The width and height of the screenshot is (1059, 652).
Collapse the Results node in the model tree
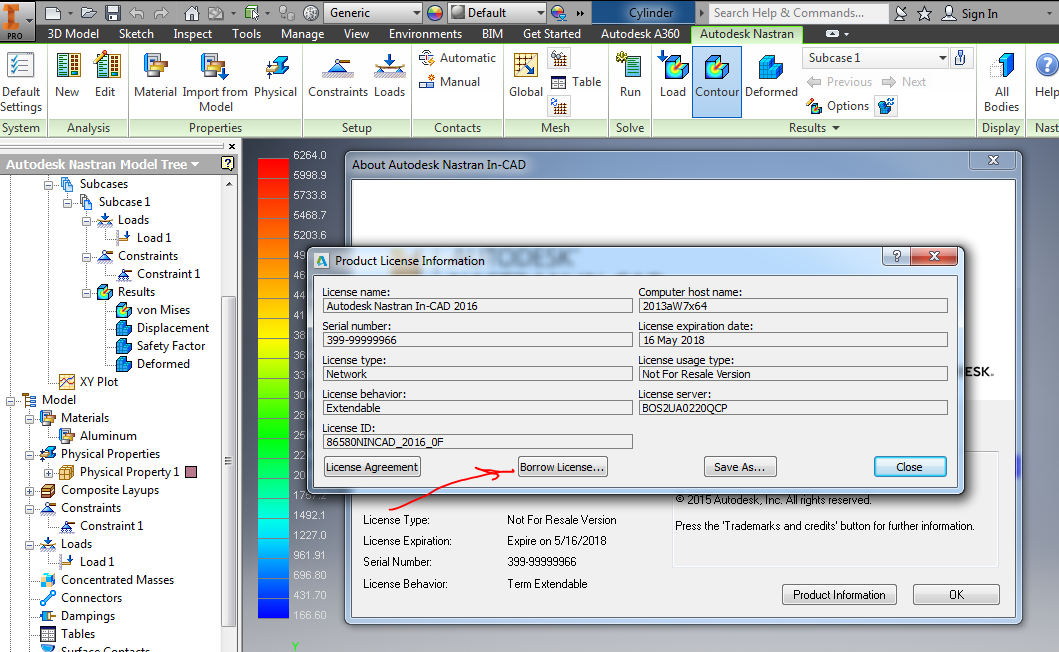click(x=88, y=291)
